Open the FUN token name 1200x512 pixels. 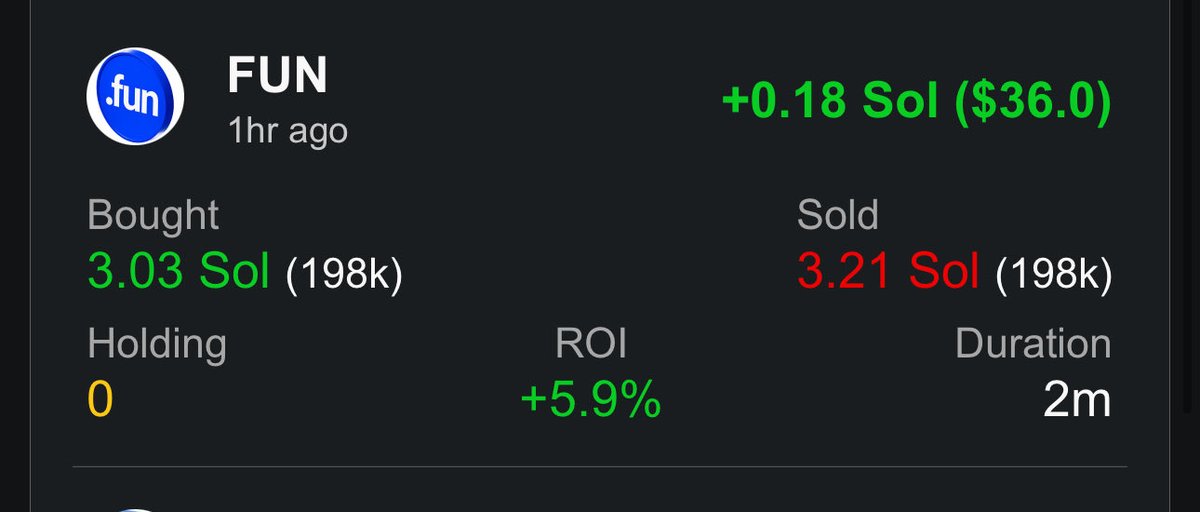click(277, 76)
